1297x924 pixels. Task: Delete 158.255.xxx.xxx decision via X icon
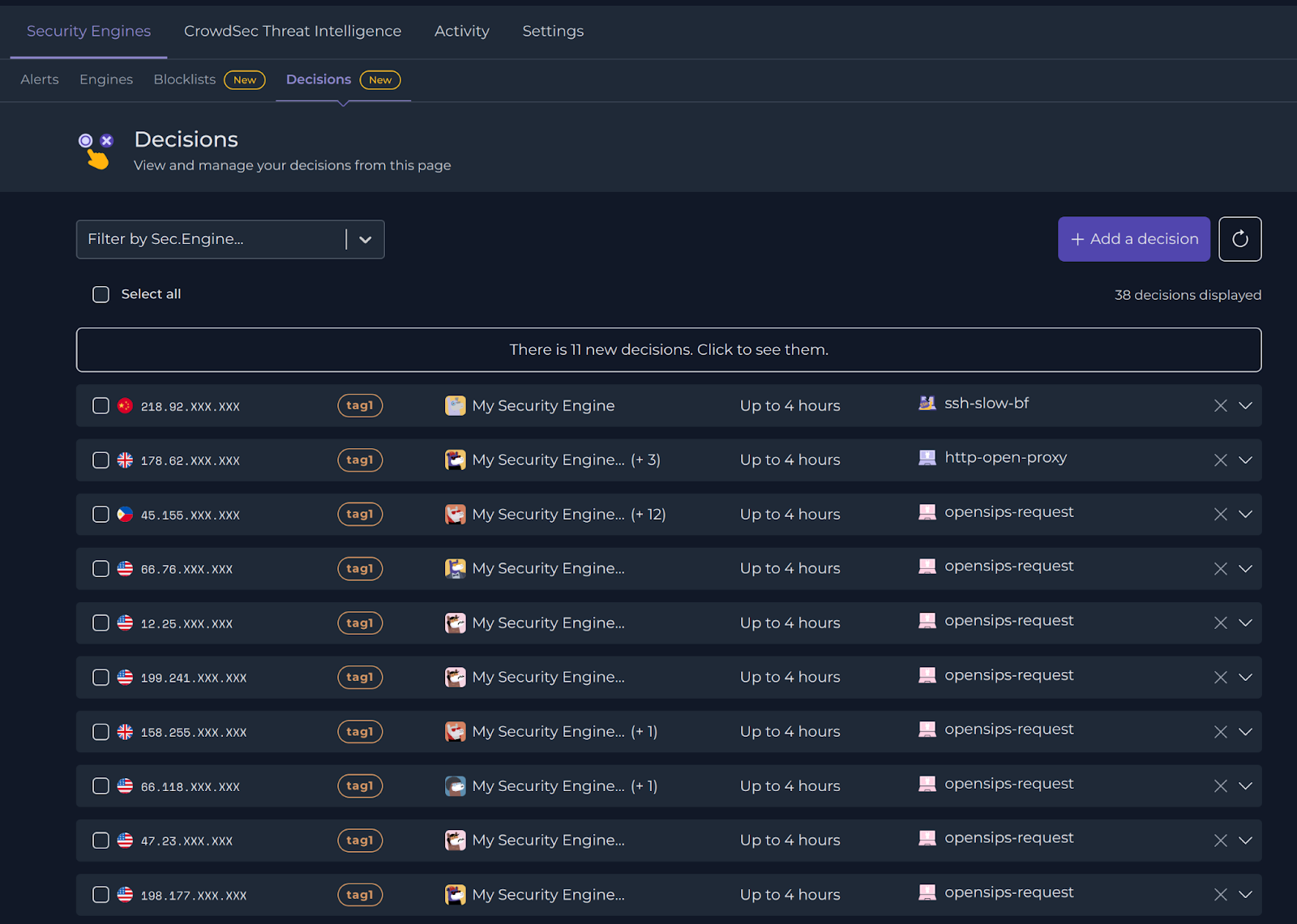click(1220, 732)
